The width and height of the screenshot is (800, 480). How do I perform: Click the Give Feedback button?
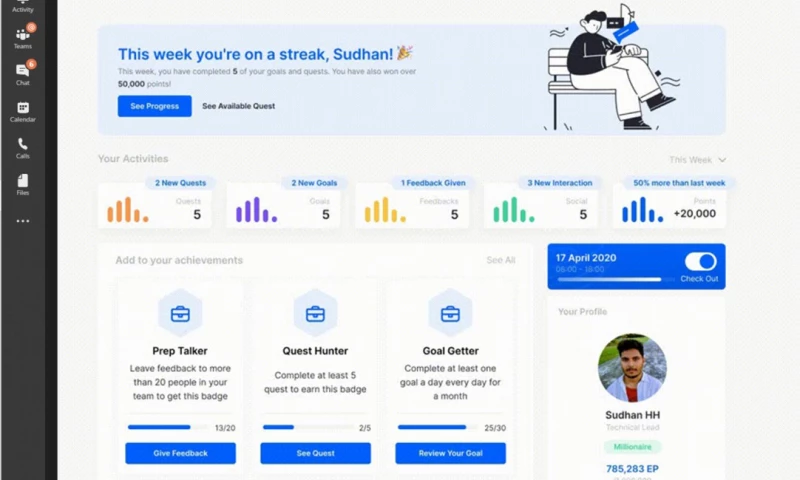[181, 453]
